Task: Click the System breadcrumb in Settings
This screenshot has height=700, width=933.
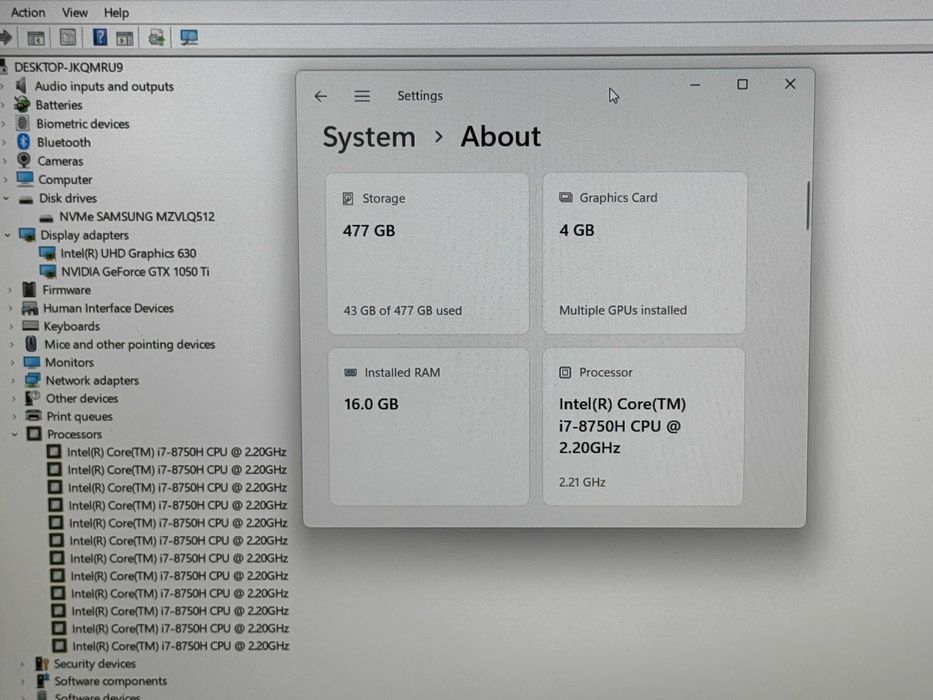Action: tap(369, 138)
